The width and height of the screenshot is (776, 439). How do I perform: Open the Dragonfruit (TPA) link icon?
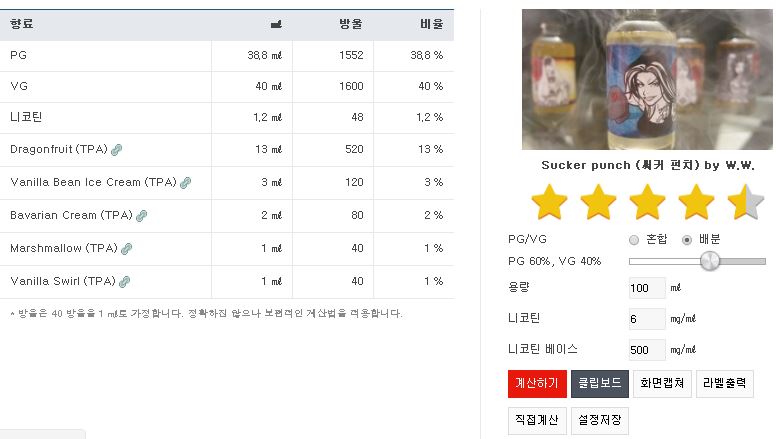pos(116,149)
